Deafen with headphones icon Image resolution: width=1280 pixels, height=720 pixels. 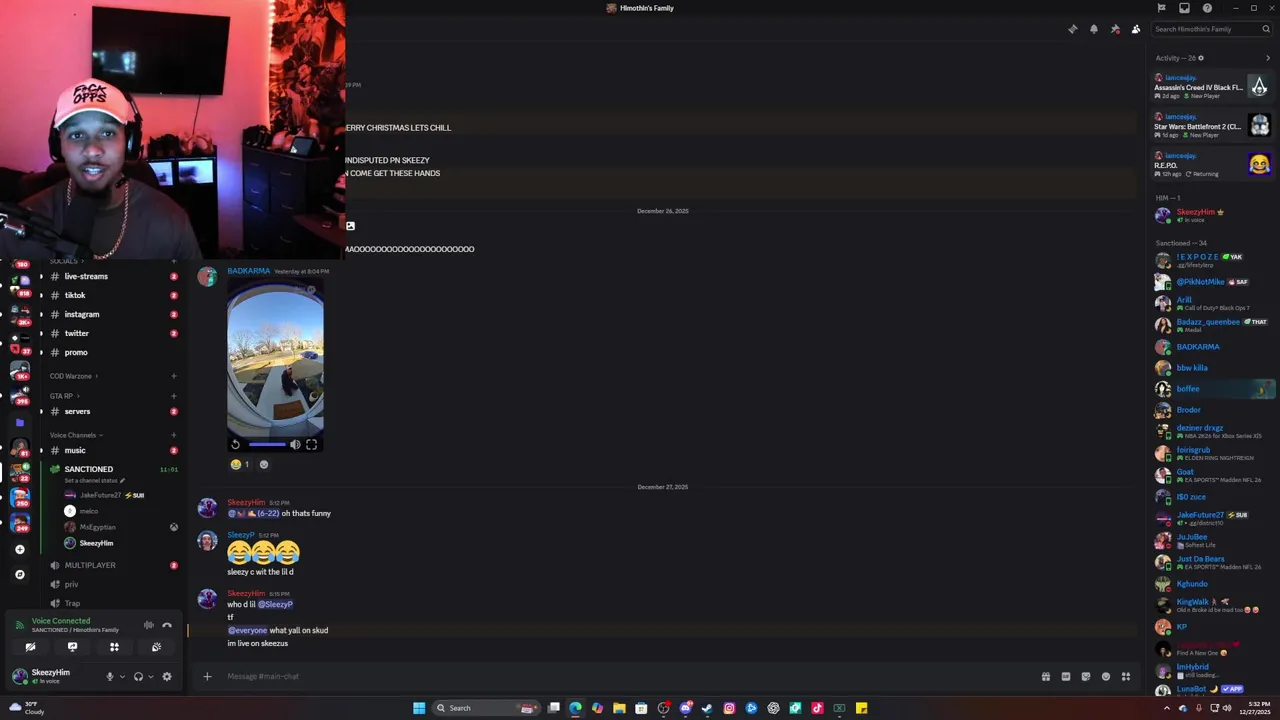point(138,677)
